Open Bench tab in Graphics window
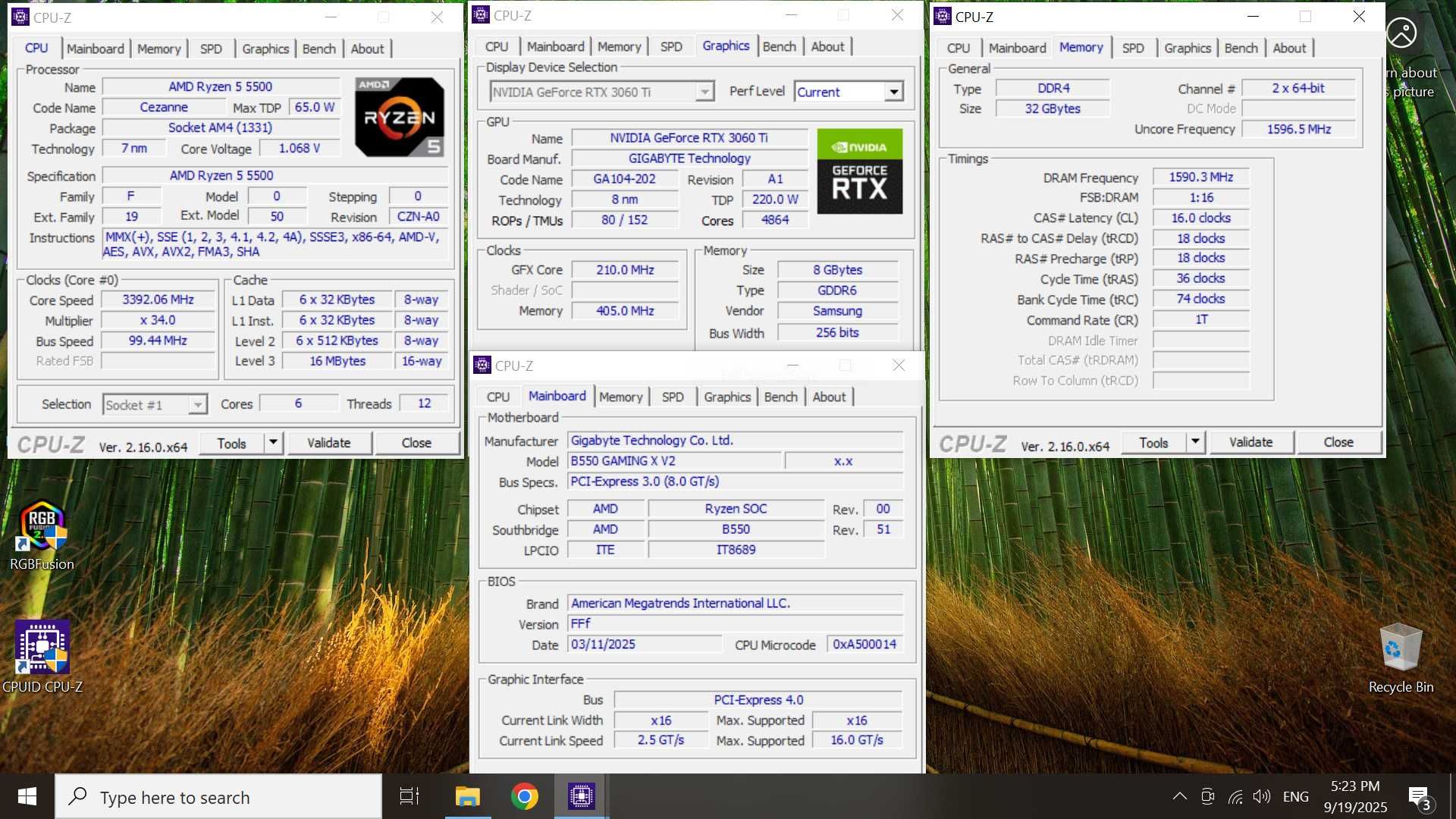 click(x=780, y=46)
